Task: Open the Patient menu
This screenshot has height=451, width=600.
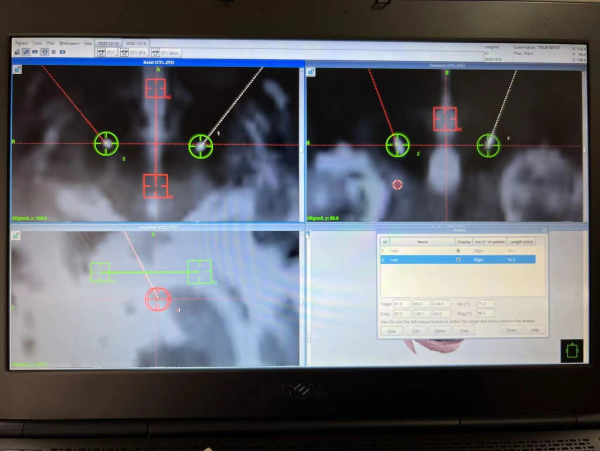Action: coord(21,43)
